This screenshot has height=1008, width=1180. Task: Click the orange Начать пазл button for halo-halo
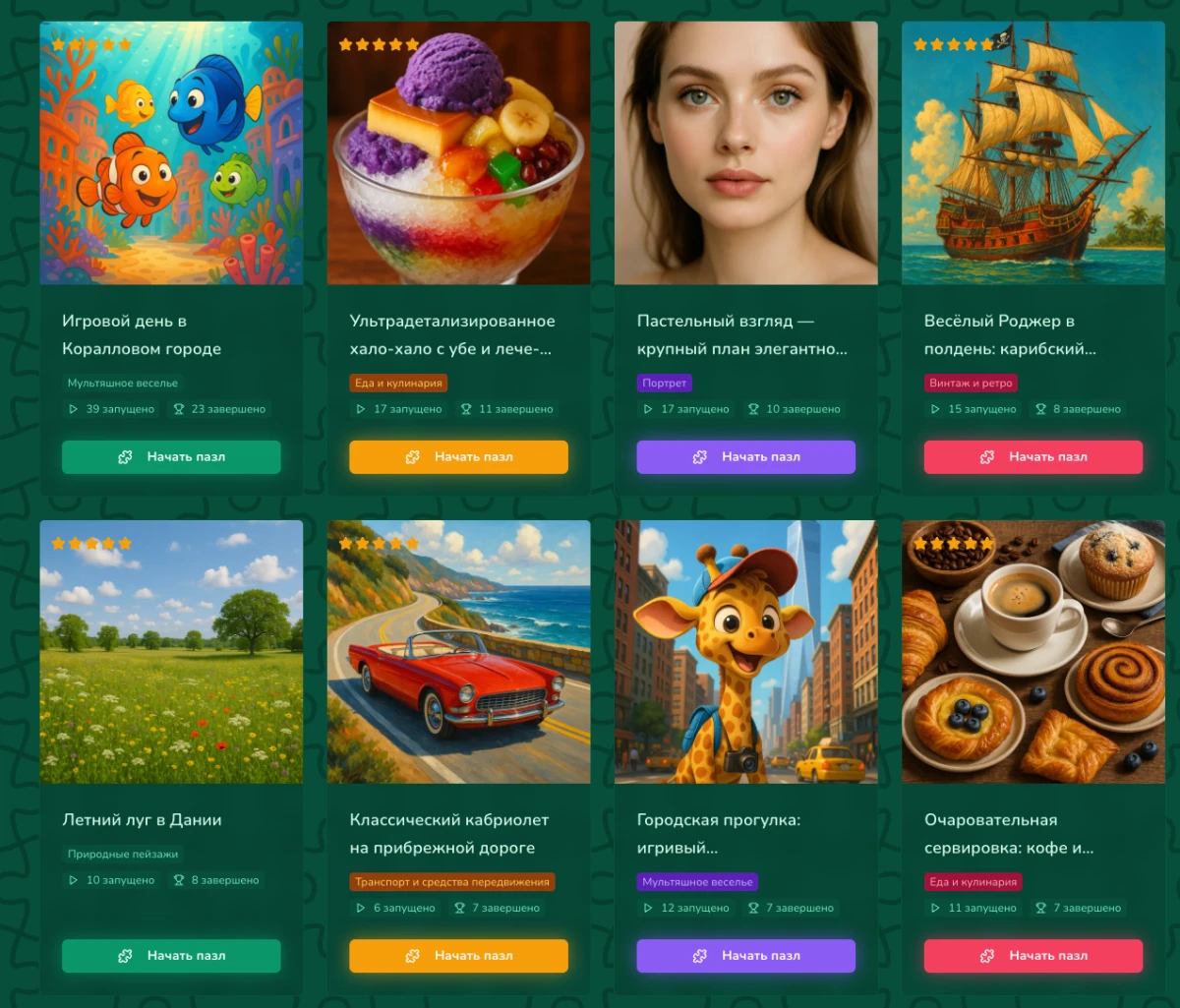458,457
